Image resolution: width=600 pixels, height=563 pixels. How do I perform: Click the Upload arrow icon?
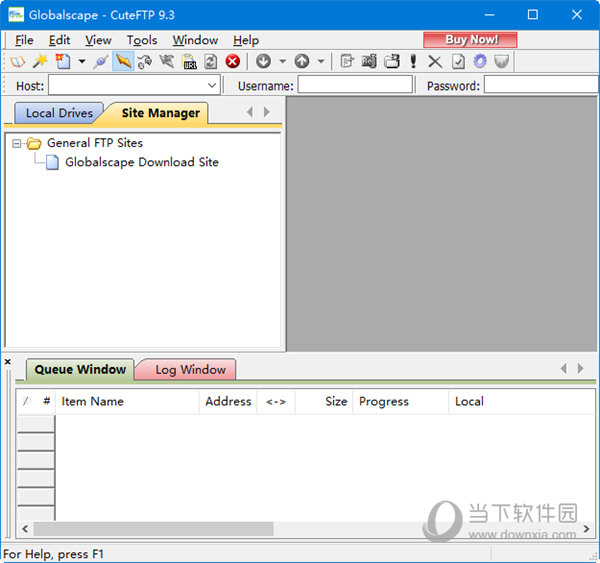click(302, 61)
